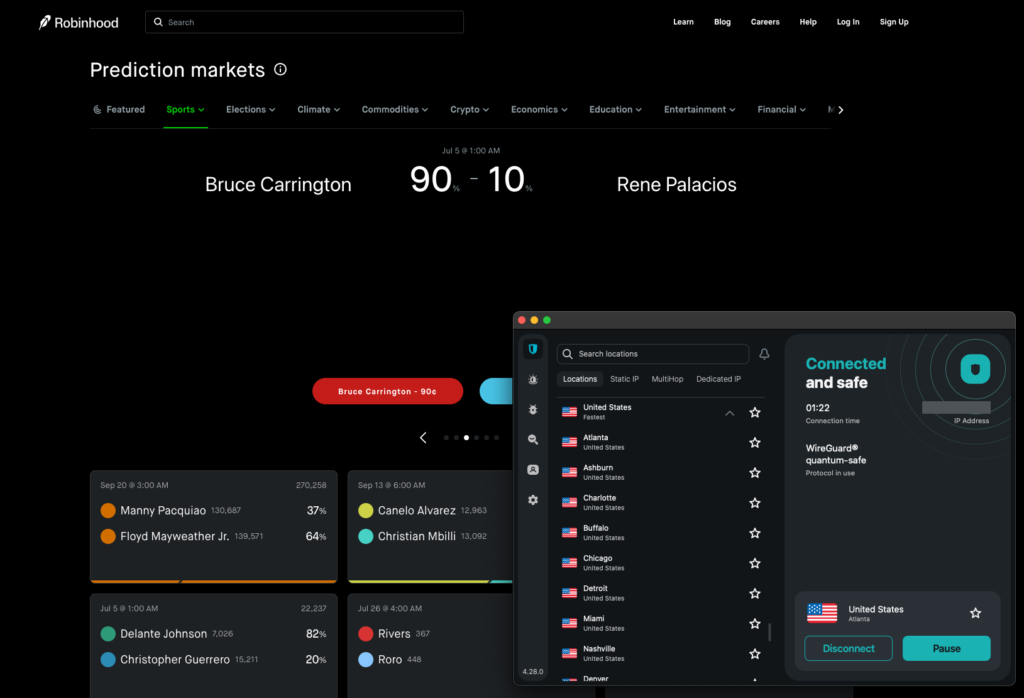Image resolution: width=1024 pixels, height=698 pixels.
Task: Favorite the United States fastest location
Action: click(755, 413)
